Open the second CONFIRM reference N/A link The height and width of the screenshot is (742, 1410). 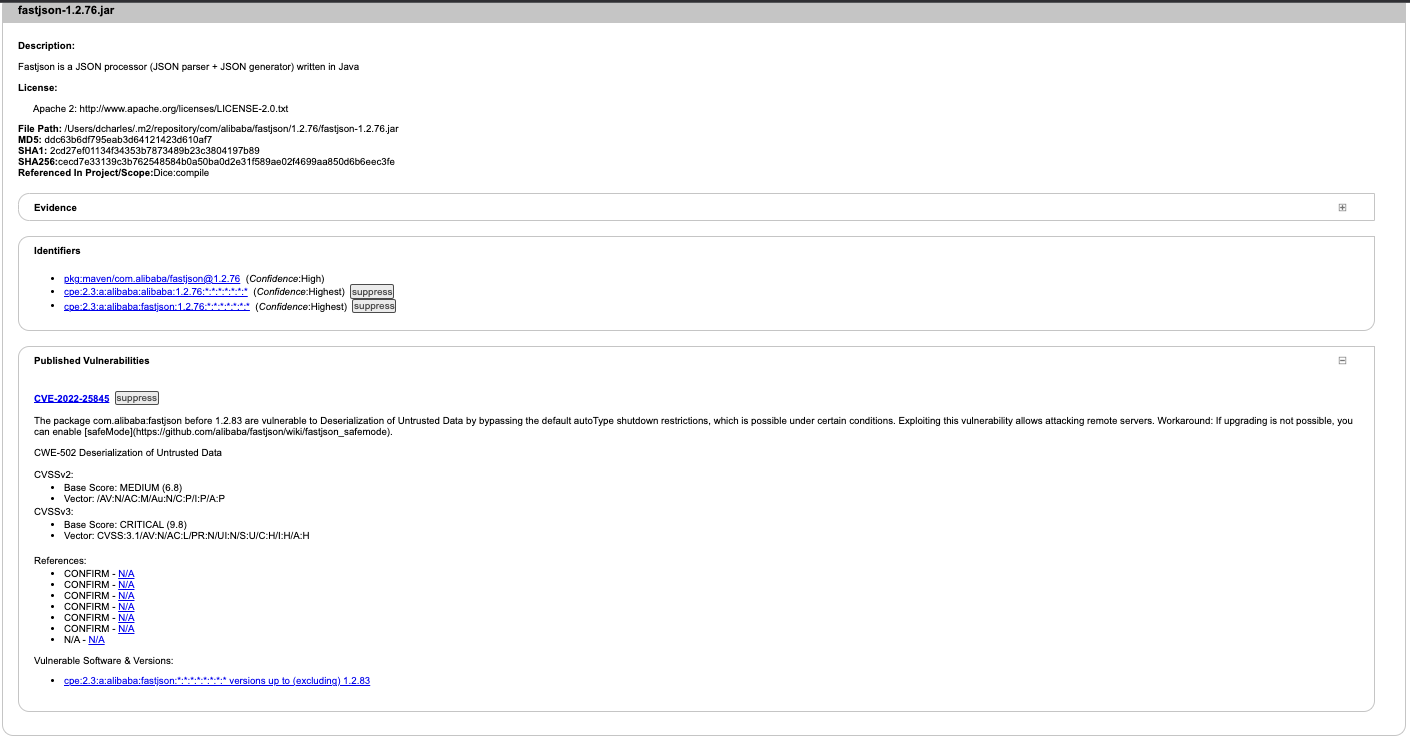pyautogui.click(x=126, y=585)
